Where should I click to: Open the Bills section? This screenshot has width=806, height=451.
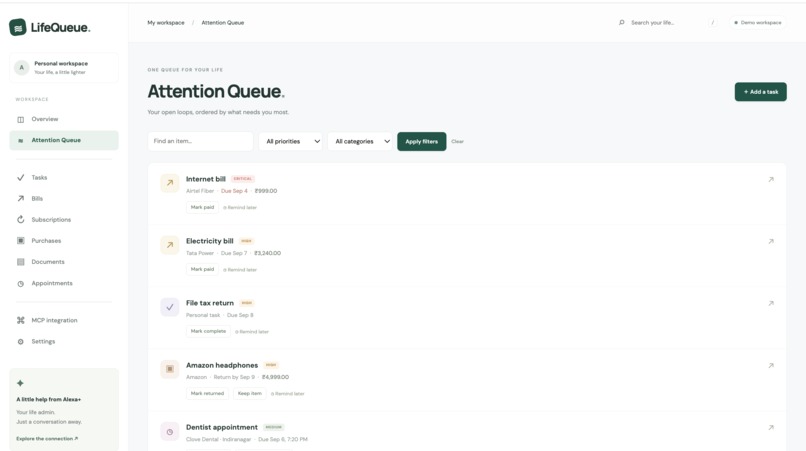pos(64,199)
